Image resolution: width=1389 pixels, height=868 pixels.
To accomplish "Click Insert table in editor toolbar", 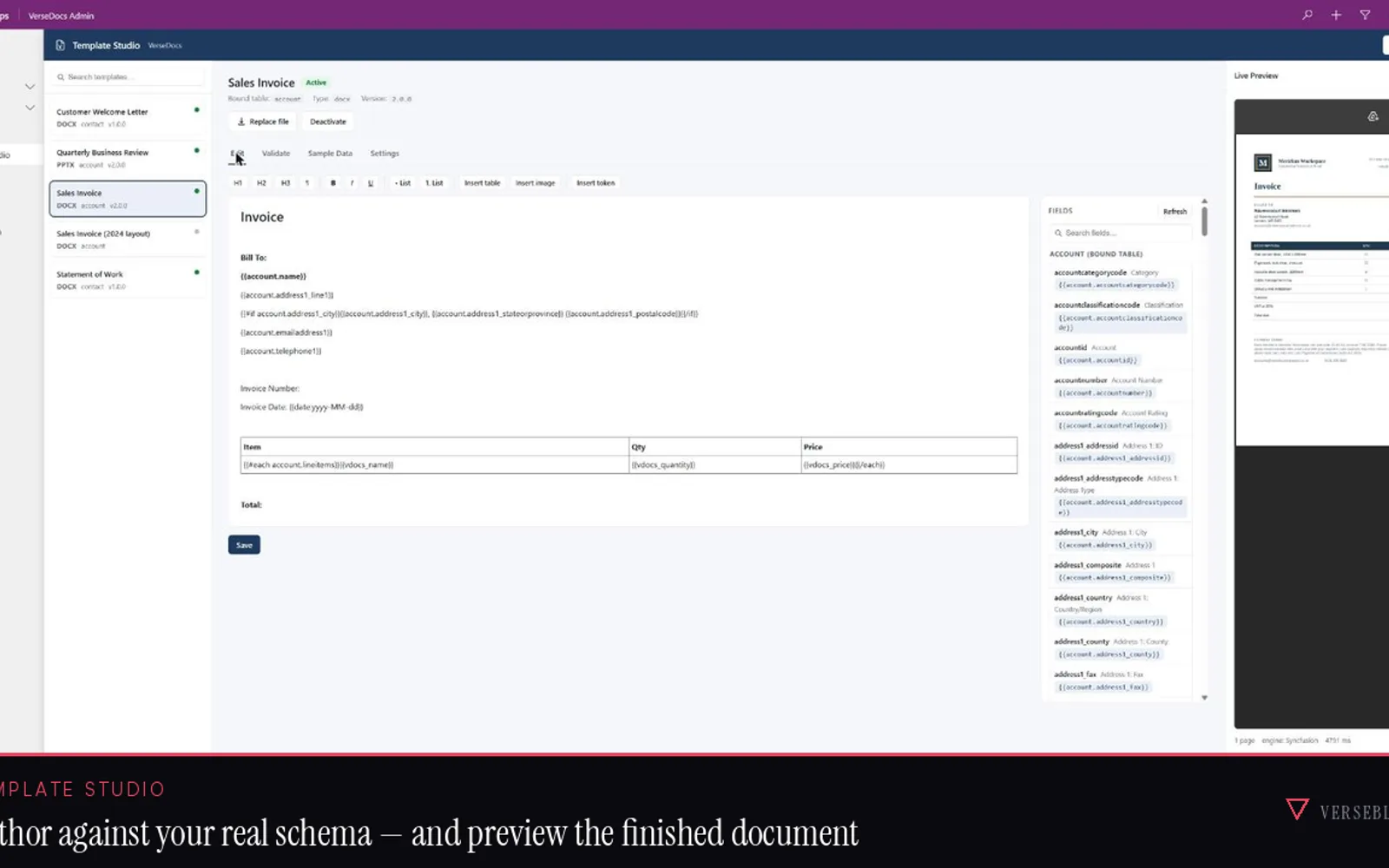I will coord(482,183).
